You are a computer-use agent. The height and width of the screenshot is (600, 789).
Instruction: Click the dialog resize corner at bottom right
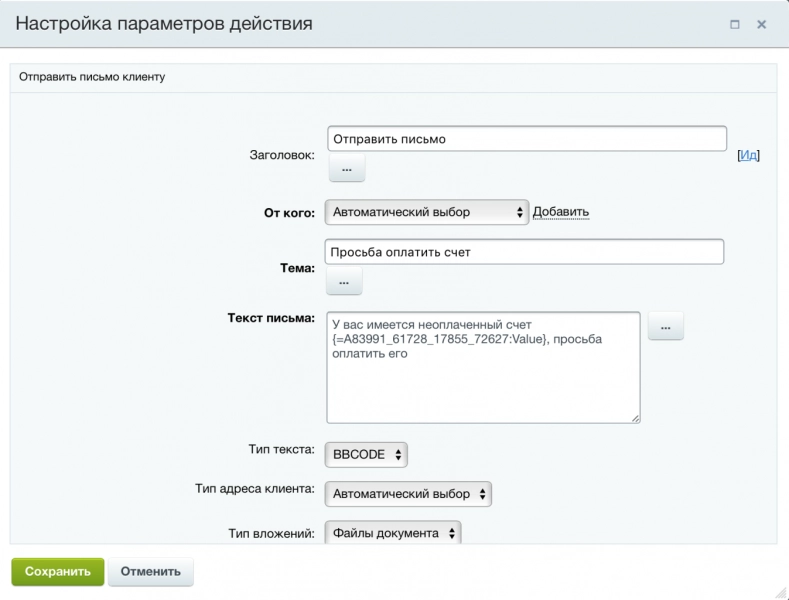coord(779,590)
